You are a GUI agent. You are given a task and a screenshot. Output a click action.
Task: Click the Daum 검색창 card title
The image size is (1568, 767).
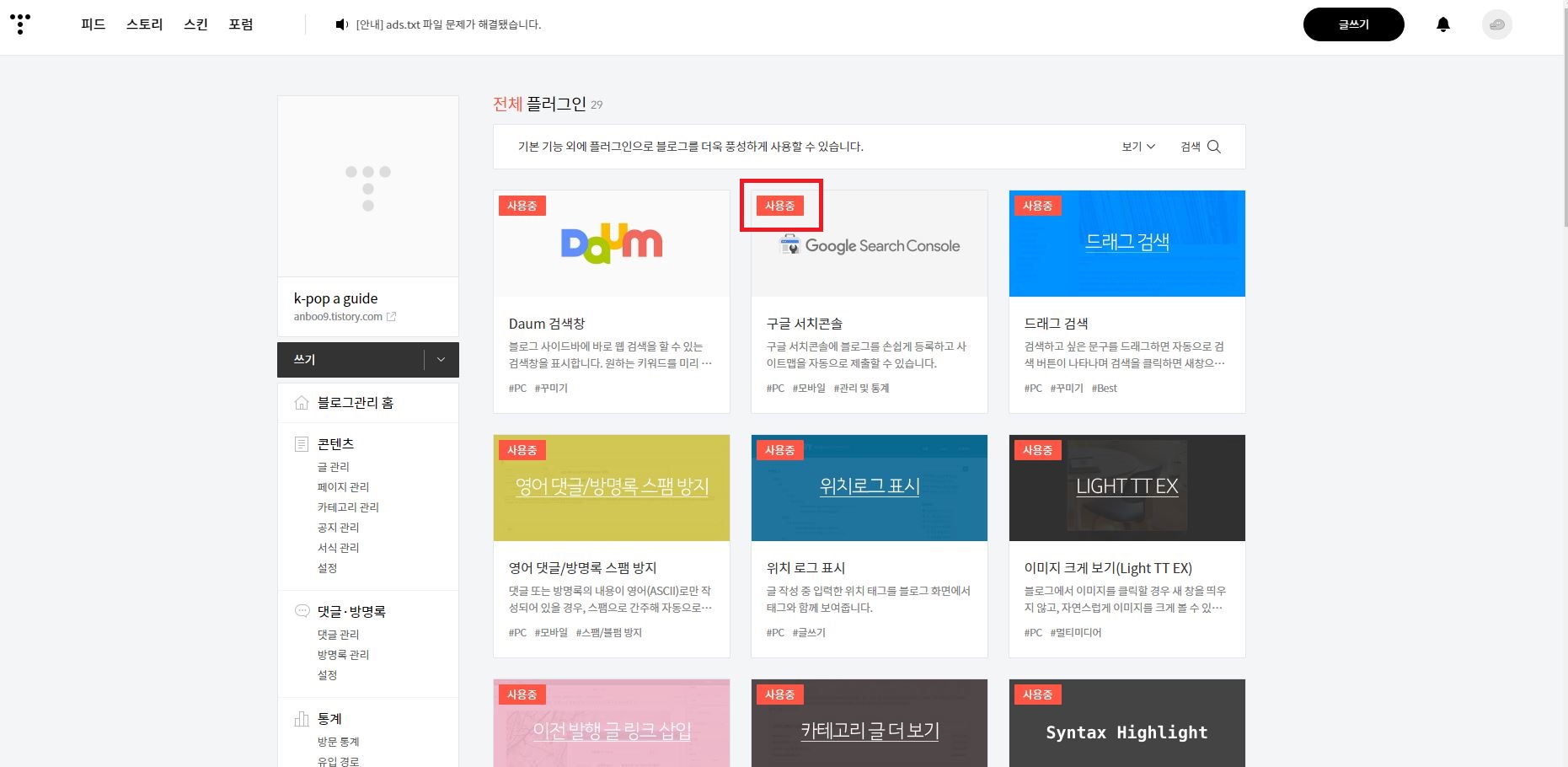tap(547, 324)
